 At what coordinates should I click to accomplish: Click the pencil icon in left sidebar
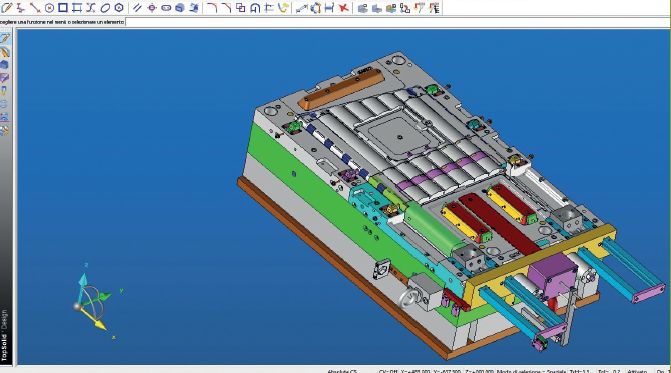point(5,38)
